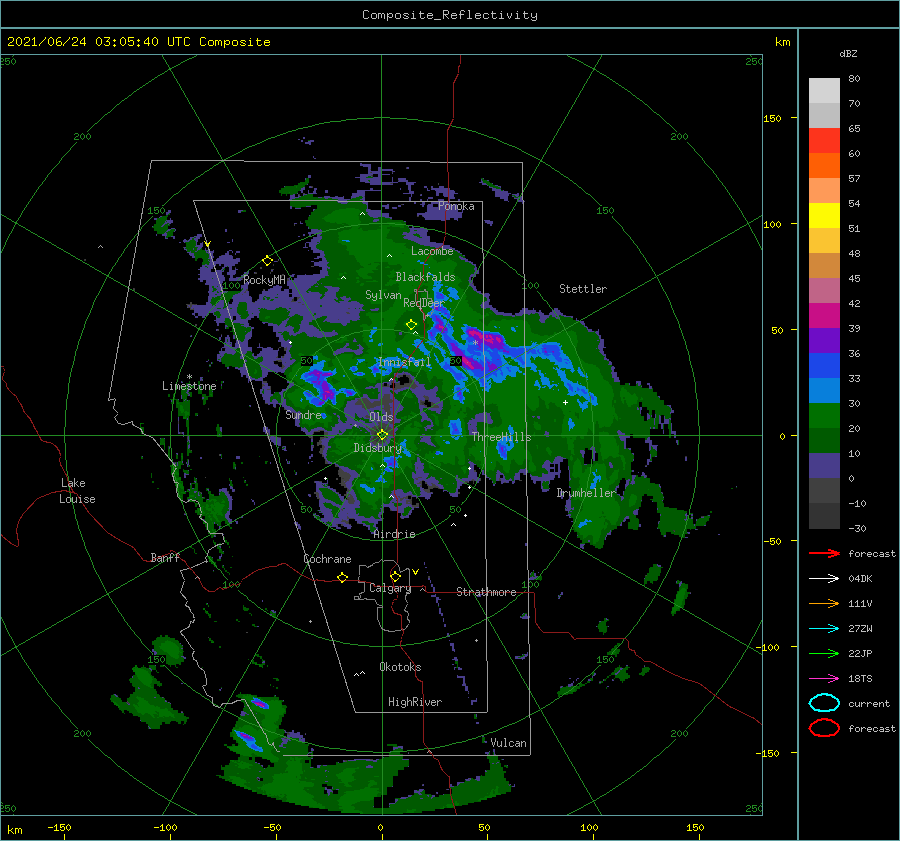Click the yellow diamond marker above Calgary

[x=395, y=576]
